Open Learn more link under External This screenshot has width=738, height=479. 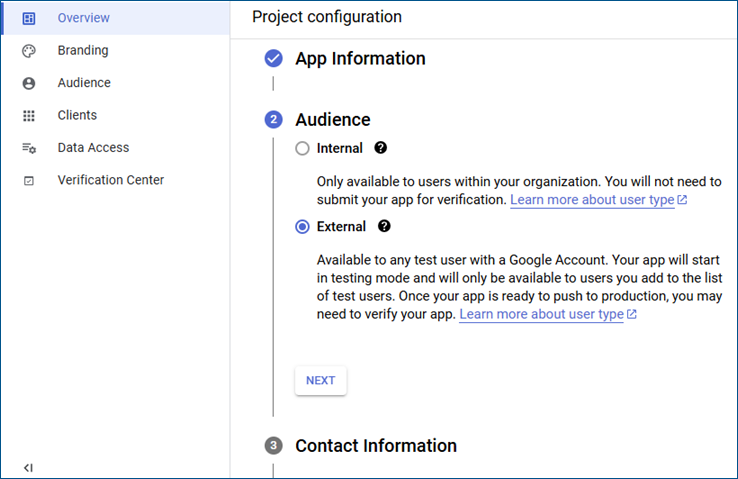pos(541,314)
